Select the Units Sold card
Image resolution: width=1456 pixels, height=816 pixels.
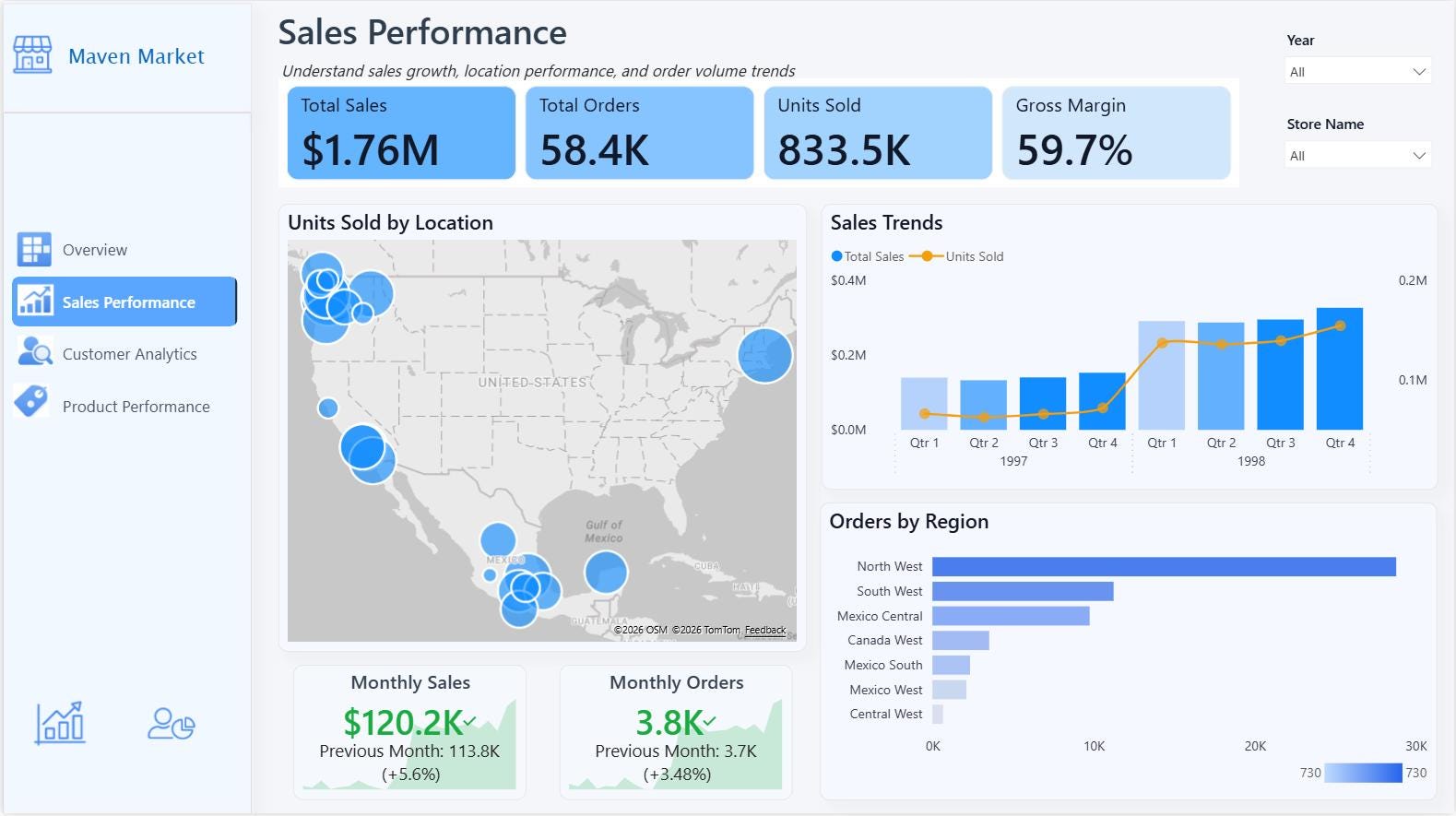pos(878,133)
